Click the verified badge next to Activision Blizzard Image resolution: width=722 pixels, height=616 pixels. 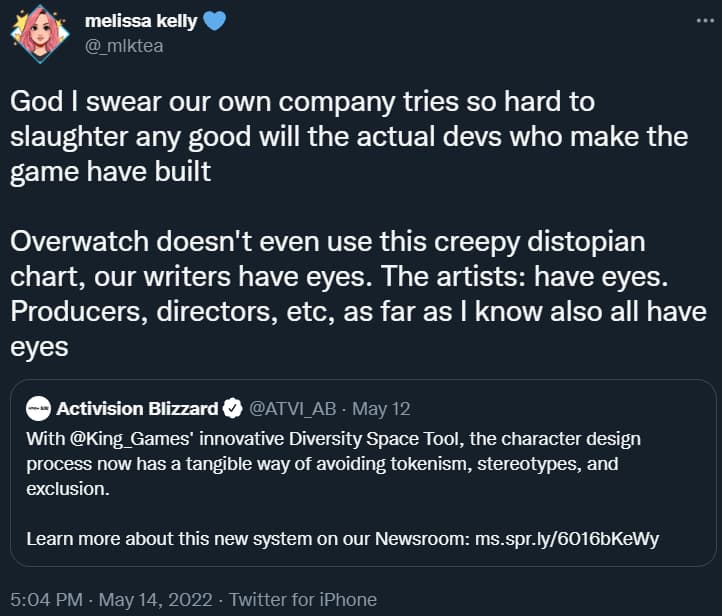(x=233, y=408)
